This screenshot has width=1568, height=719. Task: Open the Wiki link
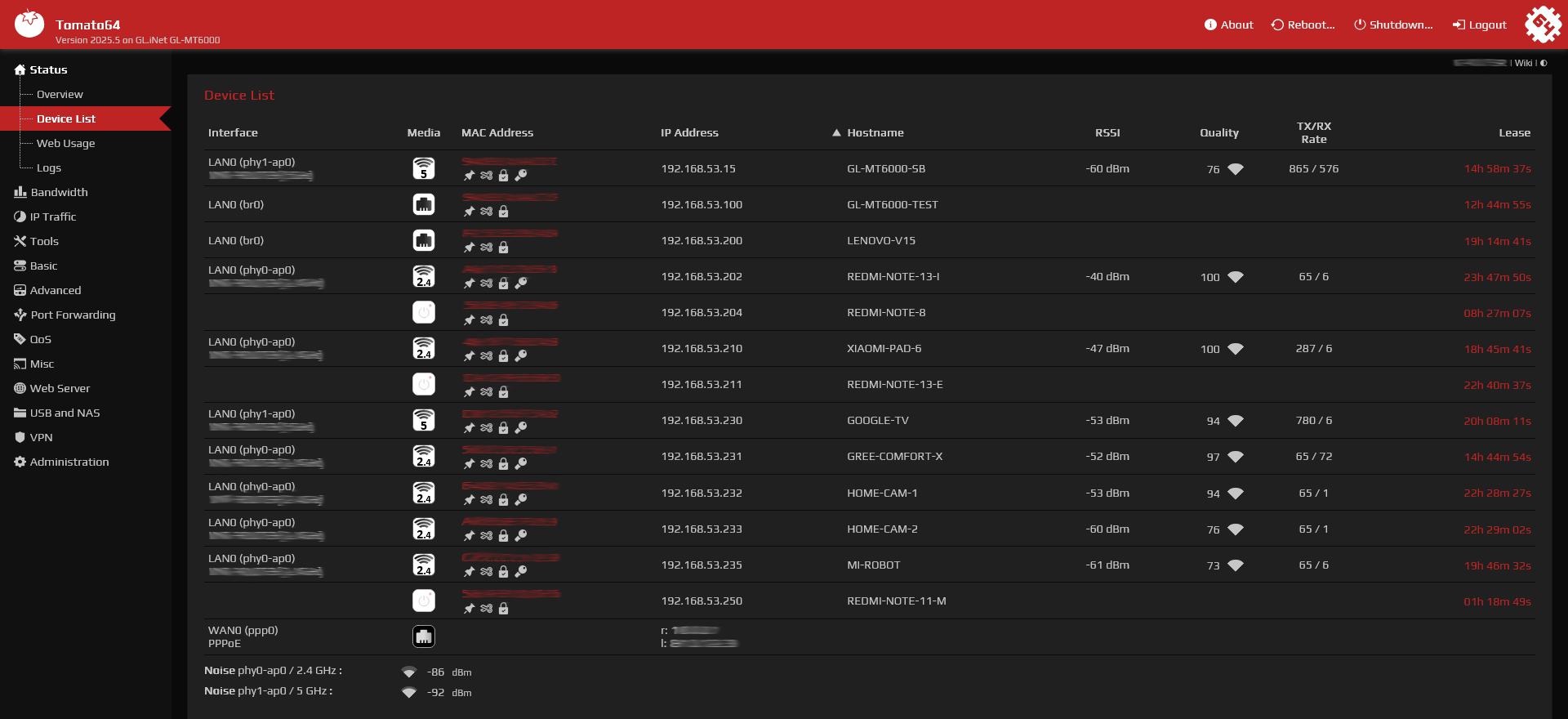[x=1524, y=63]
